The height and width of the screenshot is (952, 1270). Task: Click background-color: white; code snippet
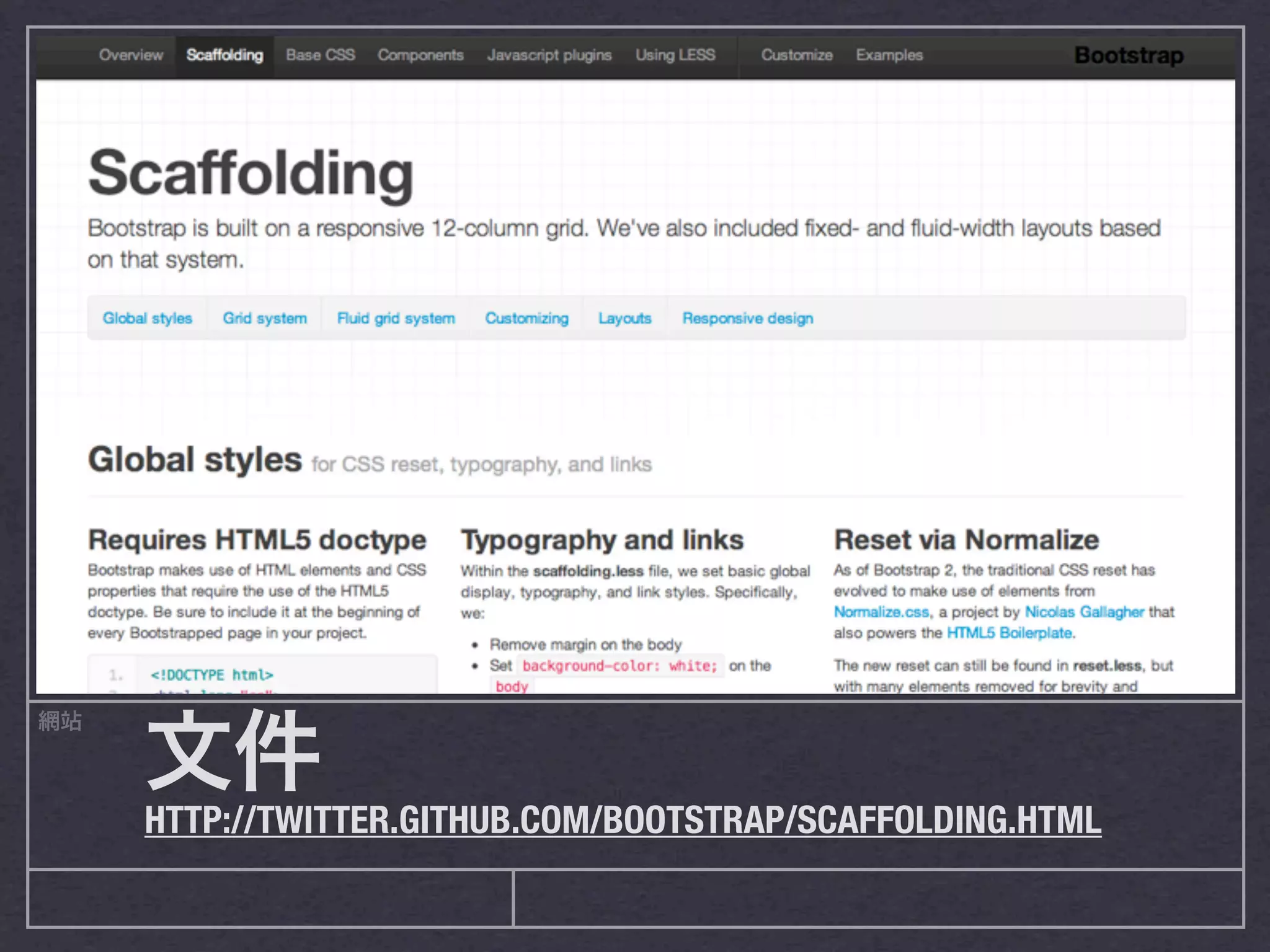click(x=619, y=666)
